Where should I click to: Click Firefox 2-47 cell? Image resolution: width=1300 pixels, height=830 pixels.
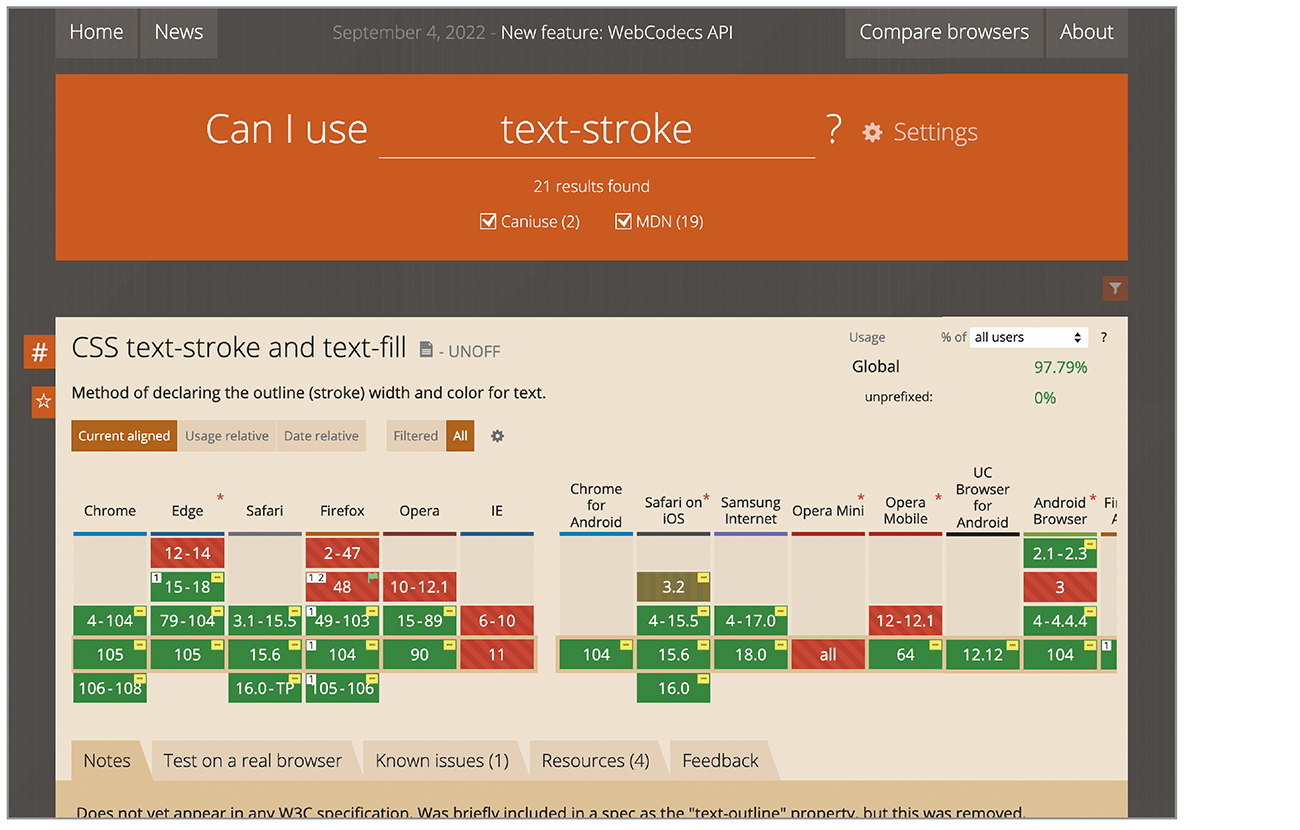(342, 553)
